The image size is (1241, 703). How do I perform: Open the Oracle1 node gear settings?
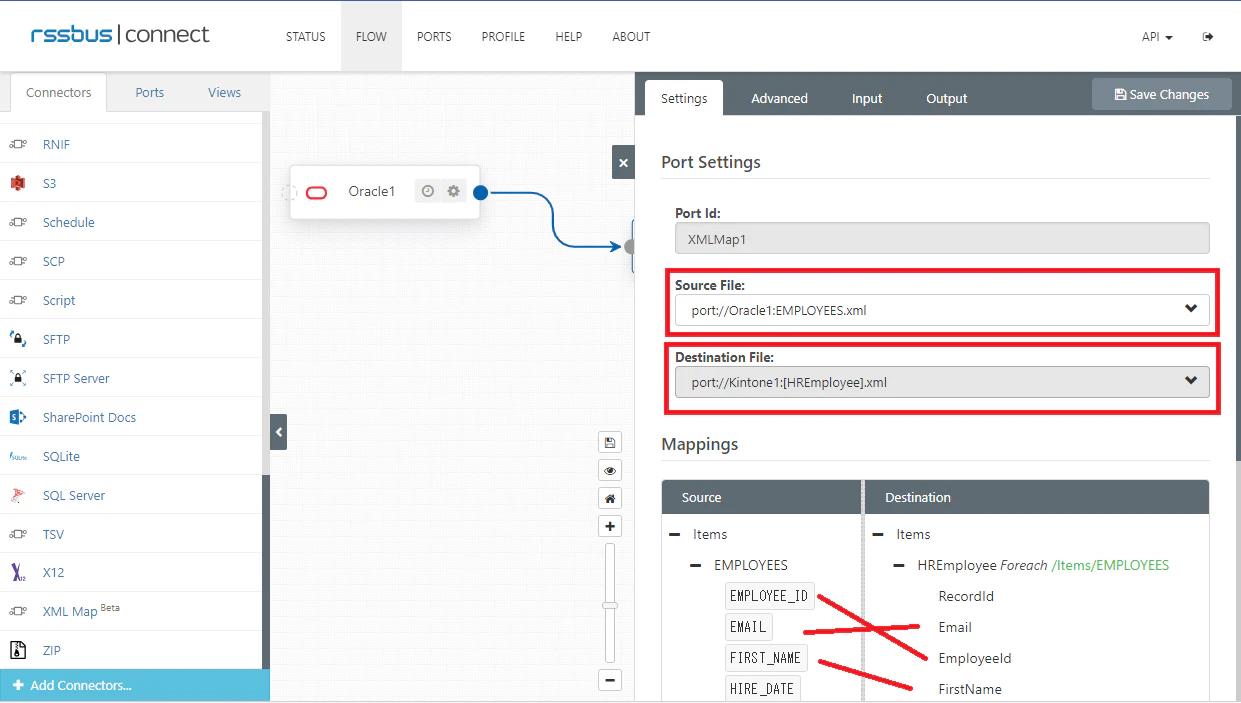(454, 191)
